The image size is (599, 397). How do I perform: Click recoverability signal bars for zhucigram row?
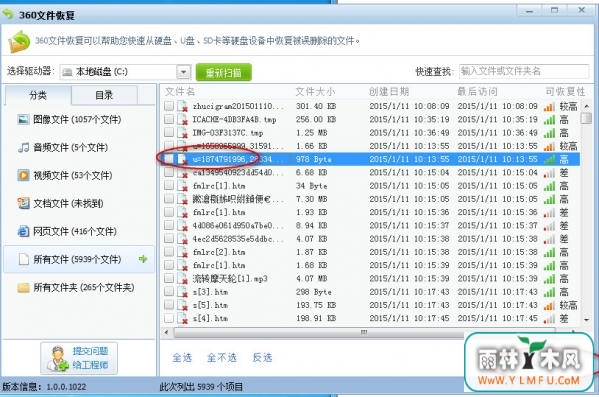pyautogui.click(x=549, y=107)
